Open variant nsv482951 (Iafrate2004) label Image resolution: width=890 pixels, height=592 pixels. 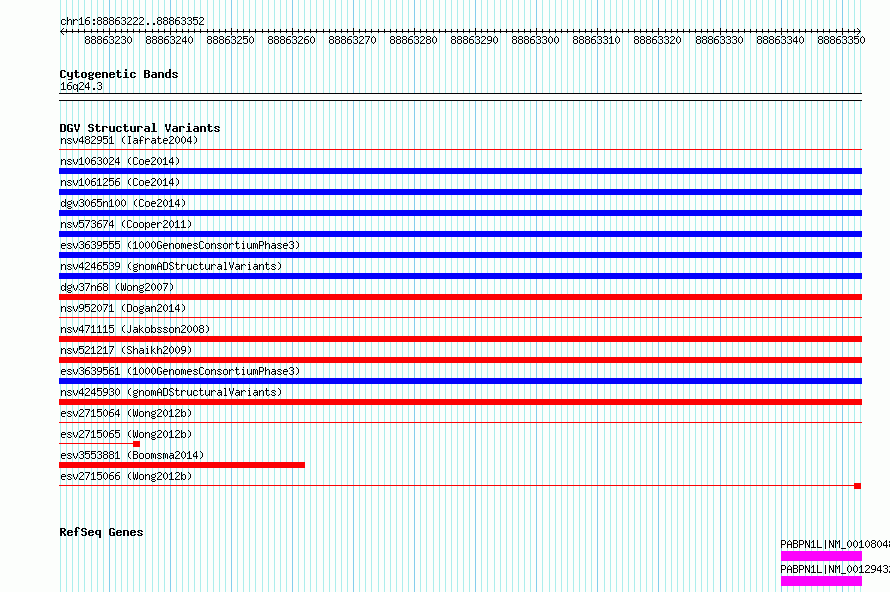tap(129, 140)
